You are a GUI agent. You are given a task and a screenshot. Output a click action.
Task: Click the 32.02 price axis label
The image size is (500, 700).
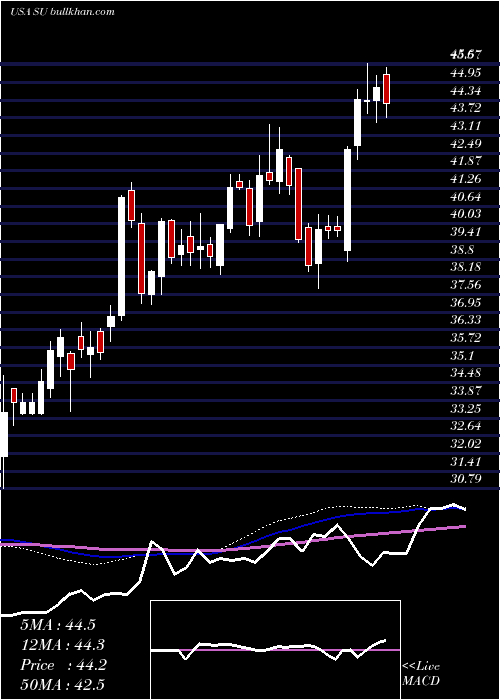click(x=466, y=444)
